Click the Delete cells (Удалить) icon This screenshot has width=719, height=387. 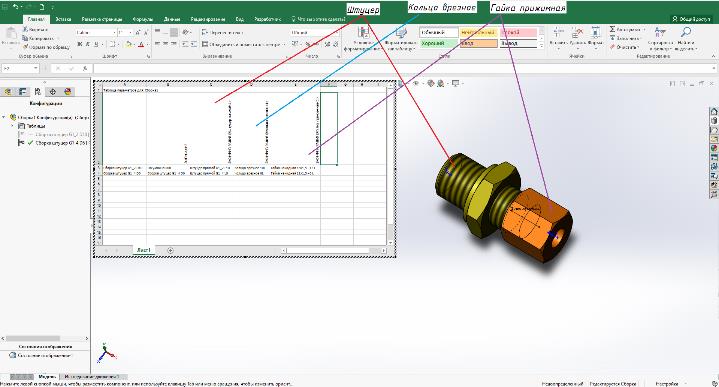click(x=577, y=33)
